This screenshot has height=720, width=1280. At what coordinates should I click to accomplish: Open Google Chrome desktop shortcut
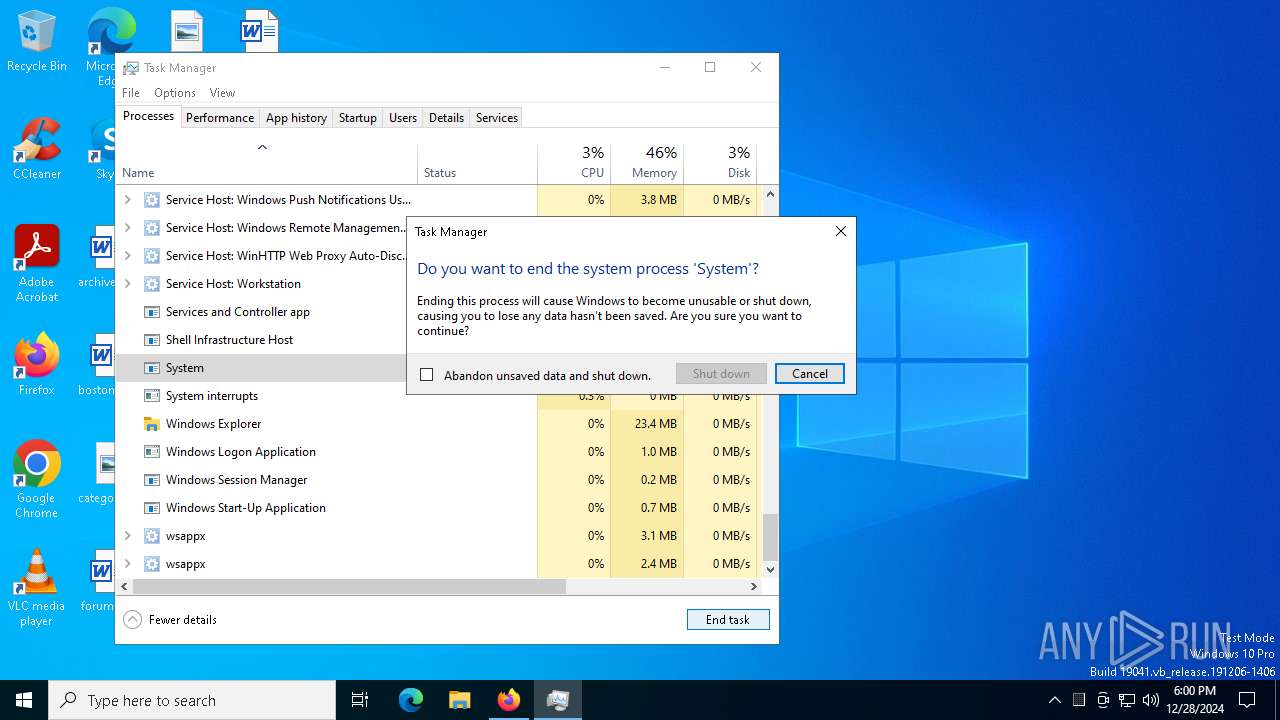pos(36,480)
